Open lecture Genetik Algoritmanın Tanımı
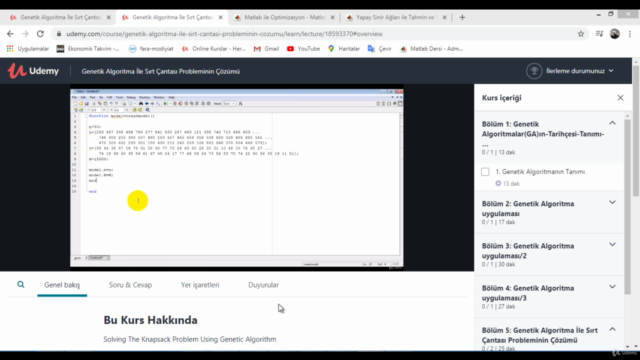 [540, 172]
